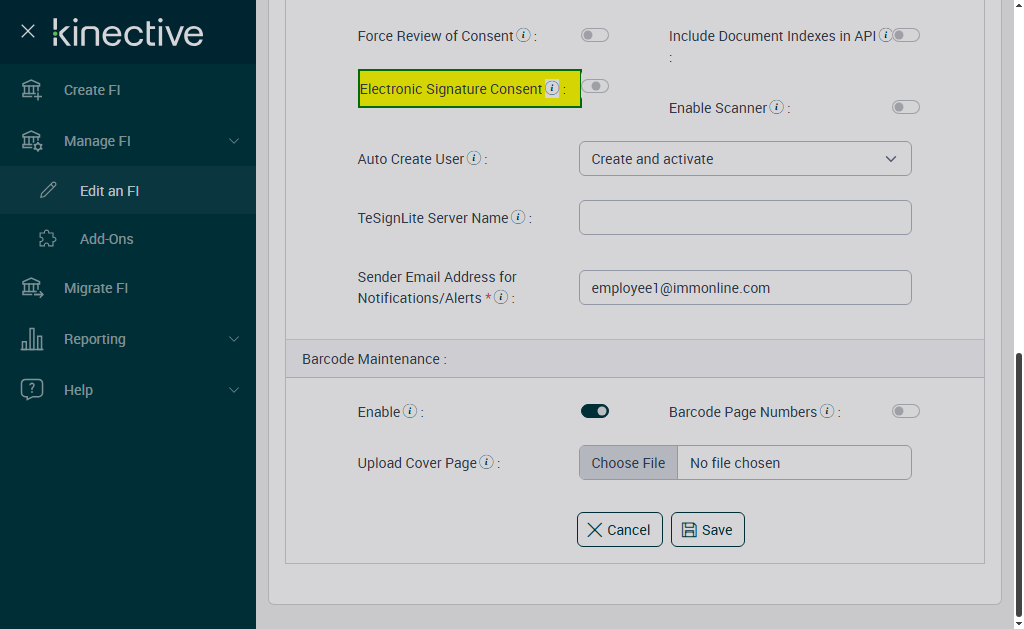The height and width of the screenshot is (629, 1024).
Task: Click the TeSignLite Server Name field
Action: coord(745,218)
